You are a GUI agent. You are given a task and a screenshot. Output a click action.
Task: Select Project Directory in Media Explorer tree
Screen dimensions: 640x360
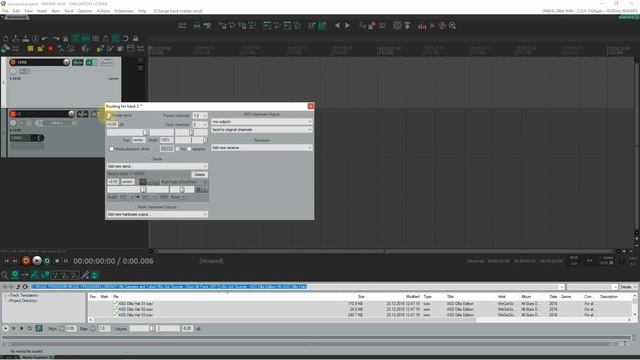pos(23,300)
